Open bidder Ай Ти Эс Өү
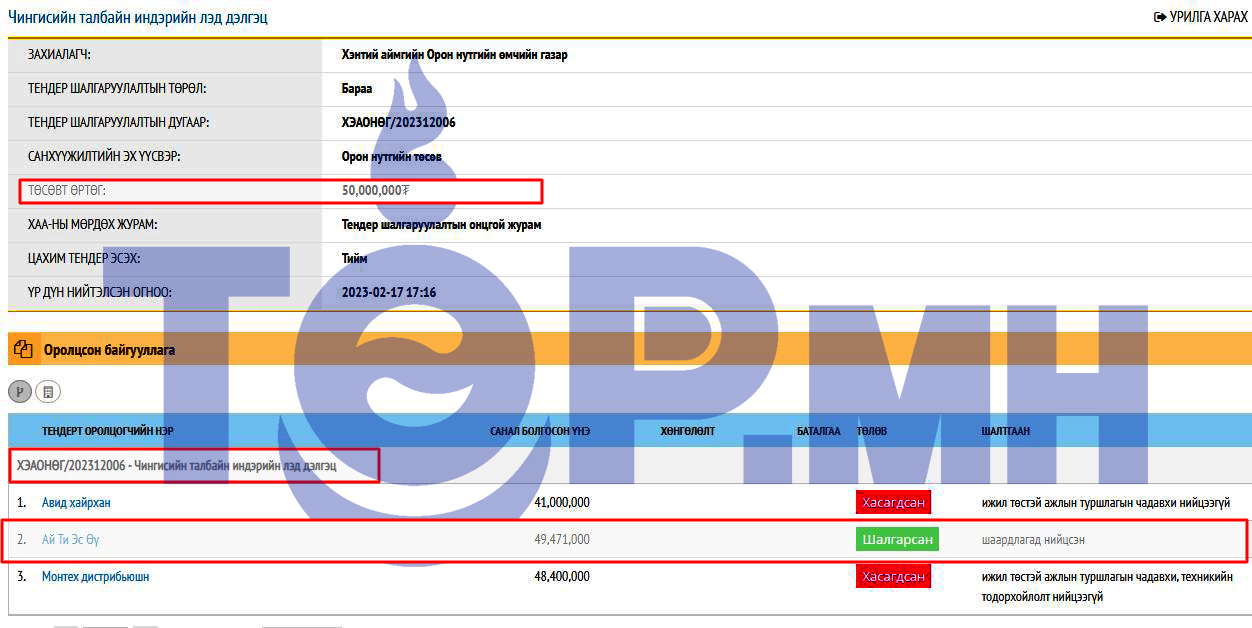Image resolution: width=1252 pixels, height=628 pixels. [x=70, y=540]
